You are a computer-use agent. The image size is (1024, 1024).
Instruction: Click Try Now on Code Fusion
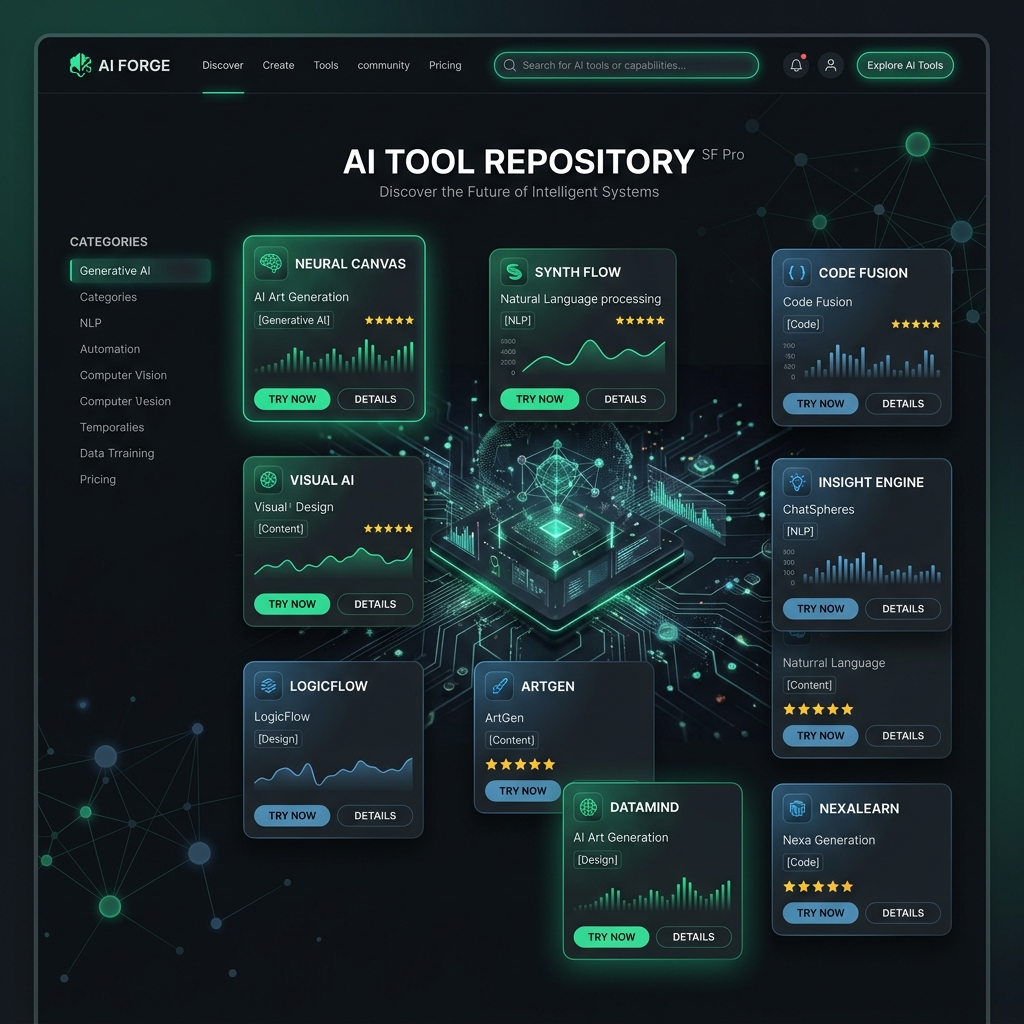pyautogui.click(x=820, y=404)
